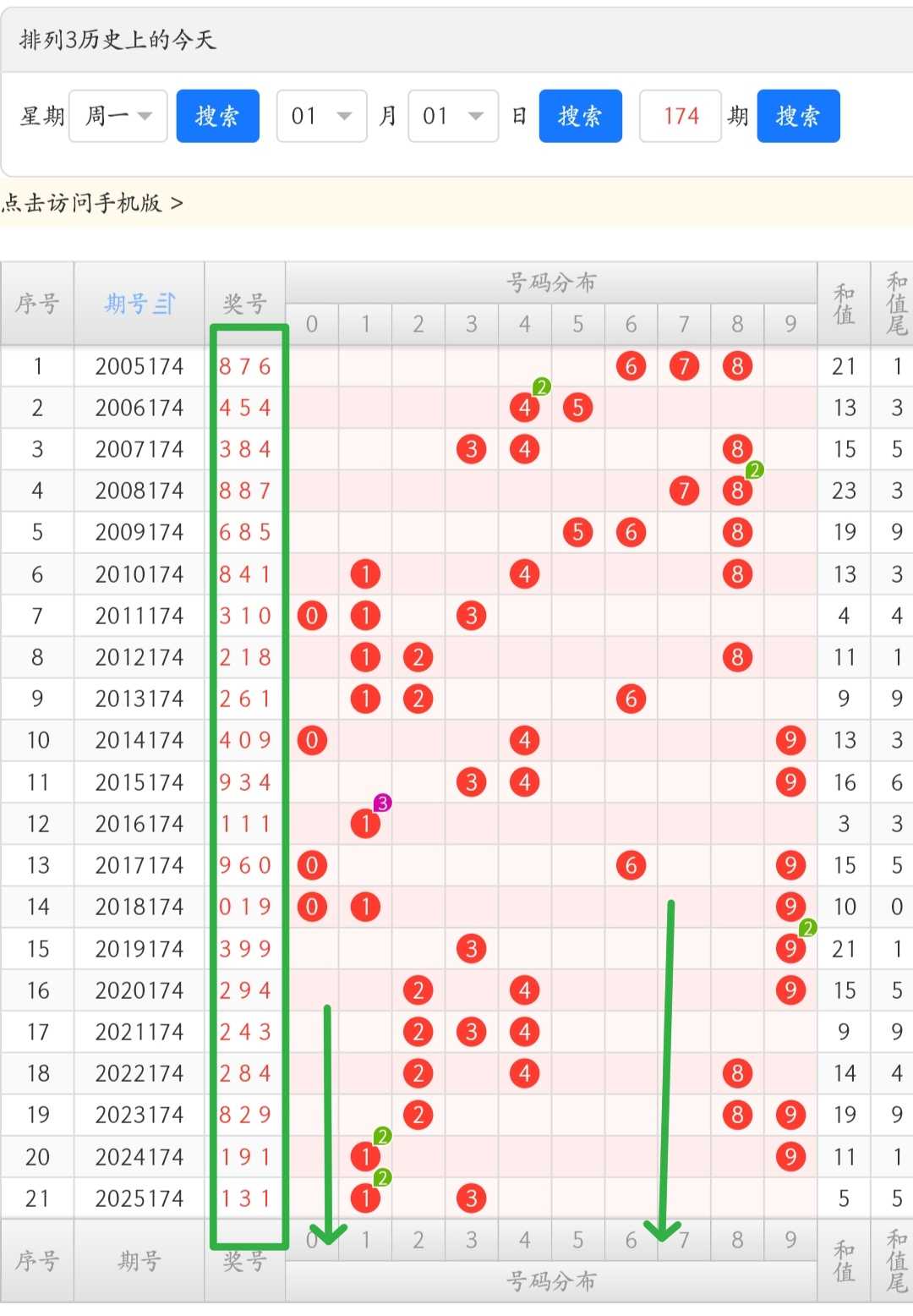Sort by the 期号 column header

click(x=139, y=304)
